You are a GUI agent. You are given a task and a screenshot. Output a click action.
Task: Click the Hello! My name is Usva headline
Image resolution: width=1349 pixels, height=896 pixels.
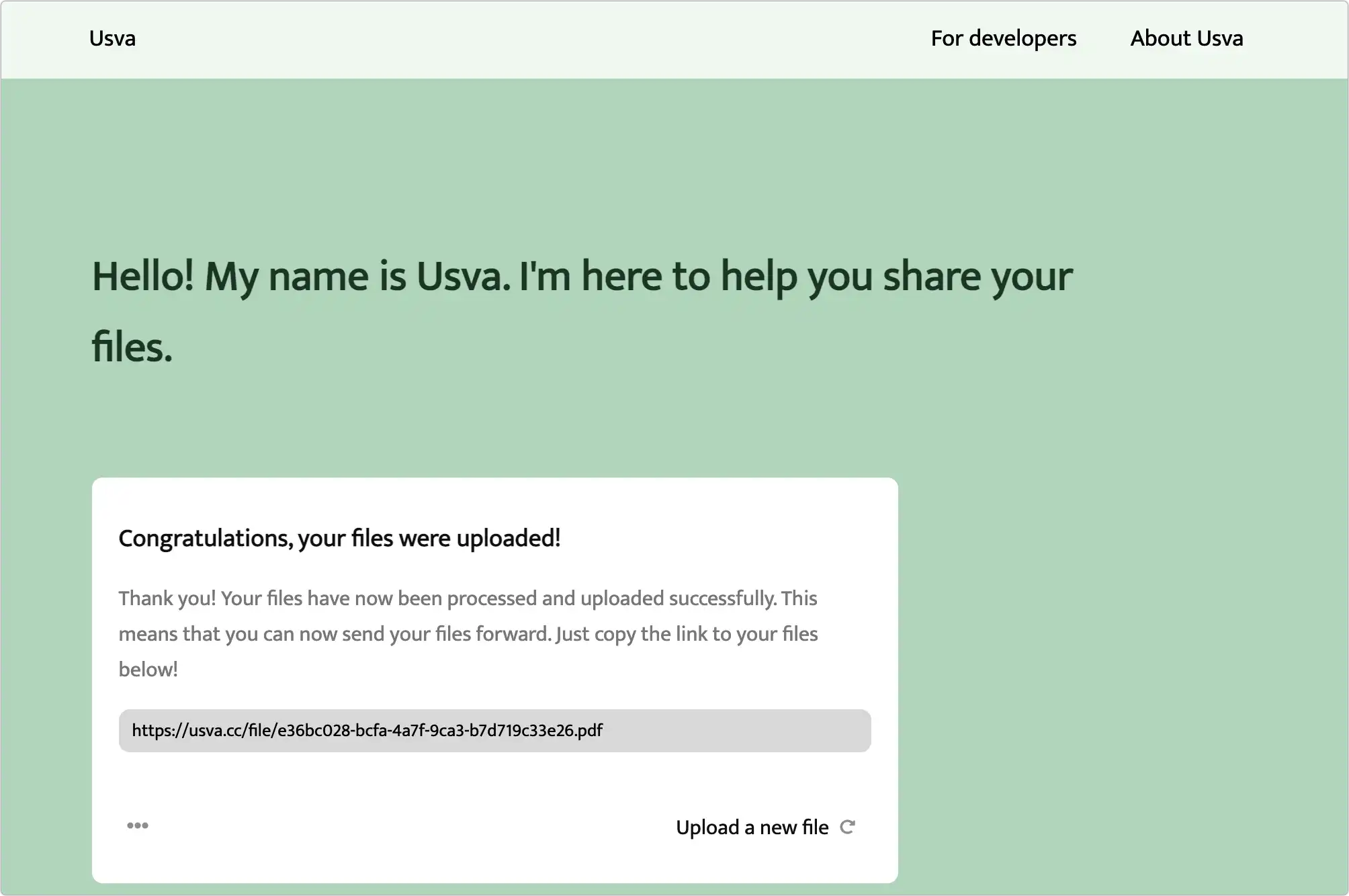tap(582, 312)
